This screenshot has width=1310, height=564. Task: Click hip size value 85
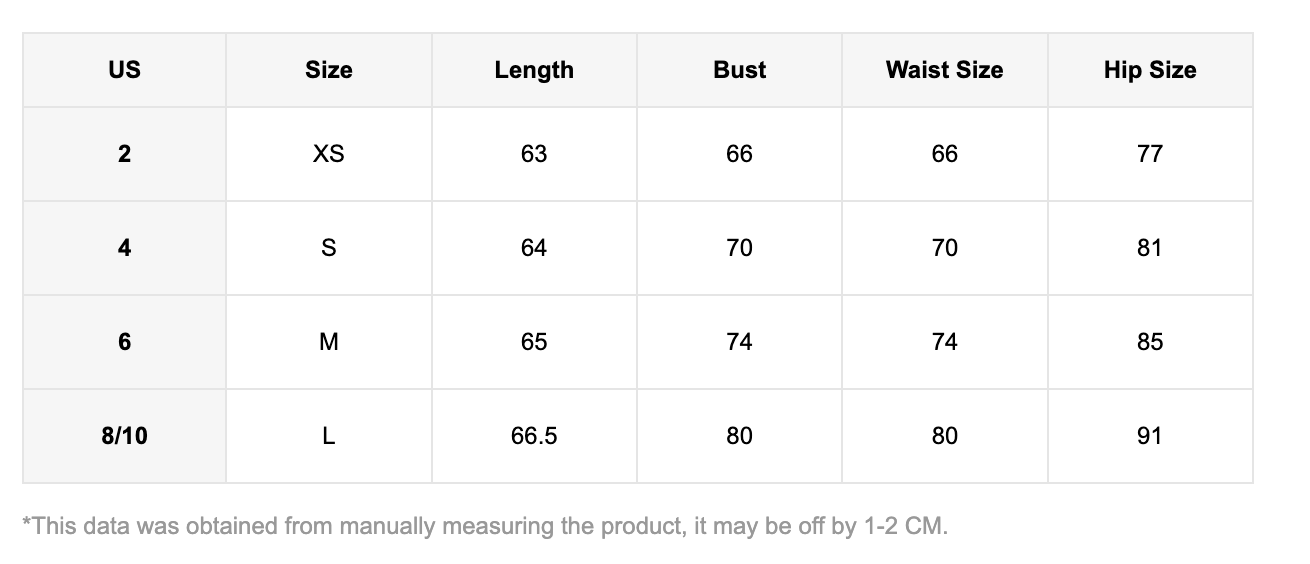[1150, 342]
